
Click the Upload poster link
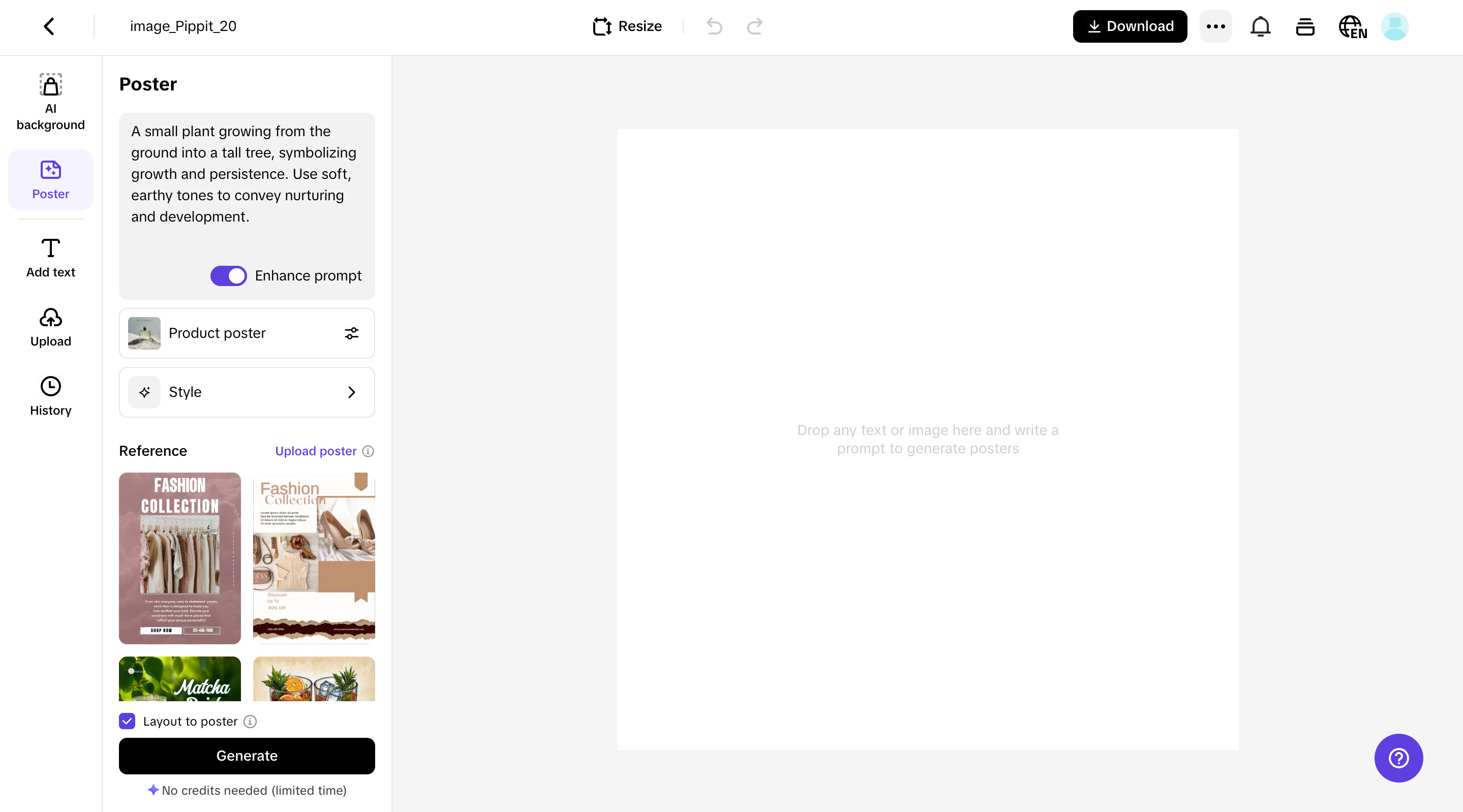click(315, 451)
